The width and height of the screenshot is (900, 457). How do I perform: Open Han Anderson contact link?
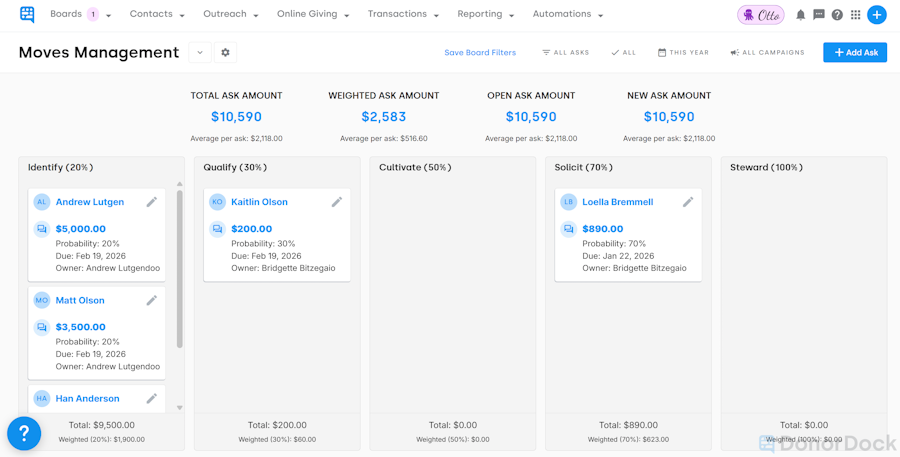point(87,398)
